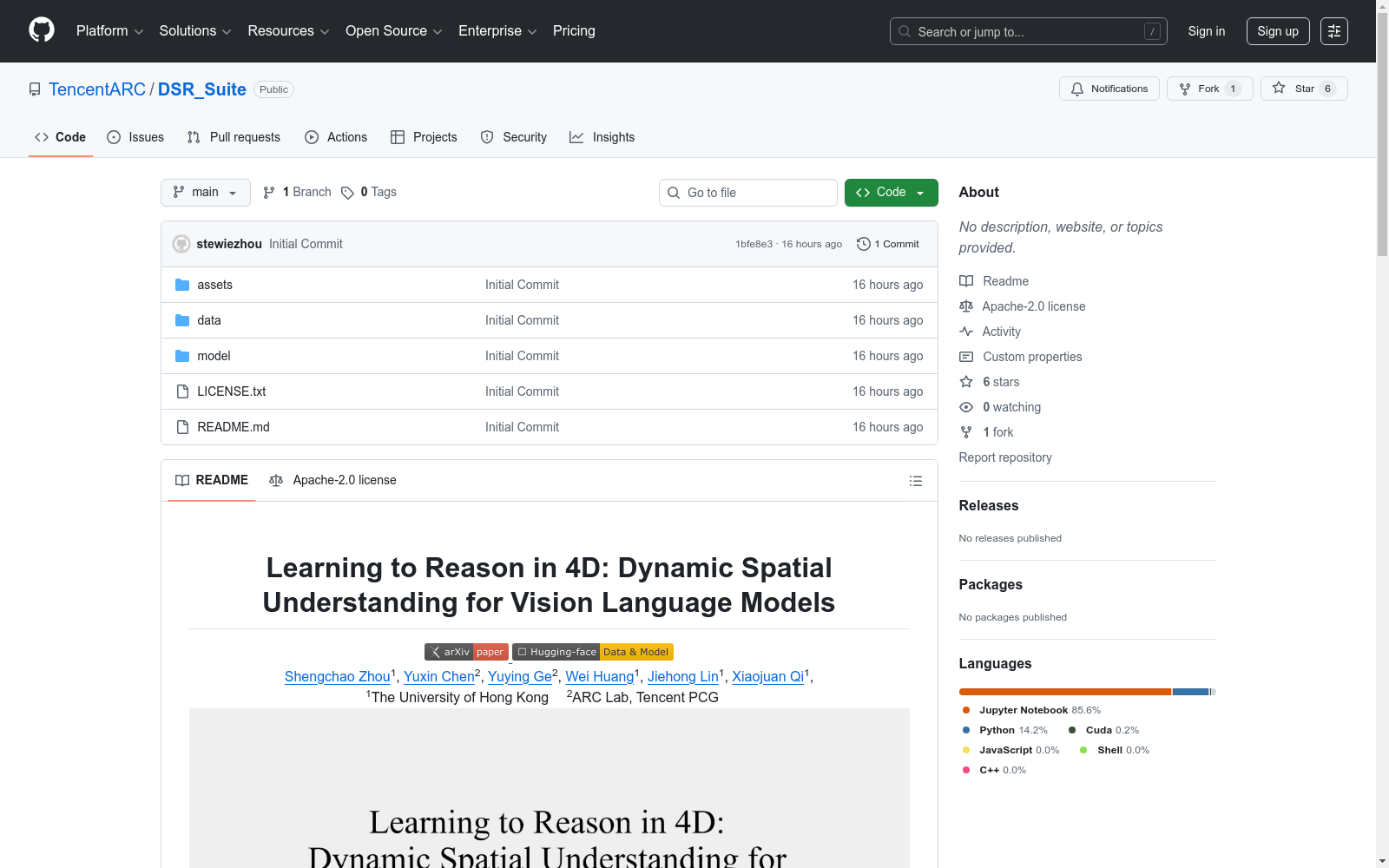The width and height of the screenshot is (1389, 868).
Task: Open the README outline icon
Action: [916, 481]
